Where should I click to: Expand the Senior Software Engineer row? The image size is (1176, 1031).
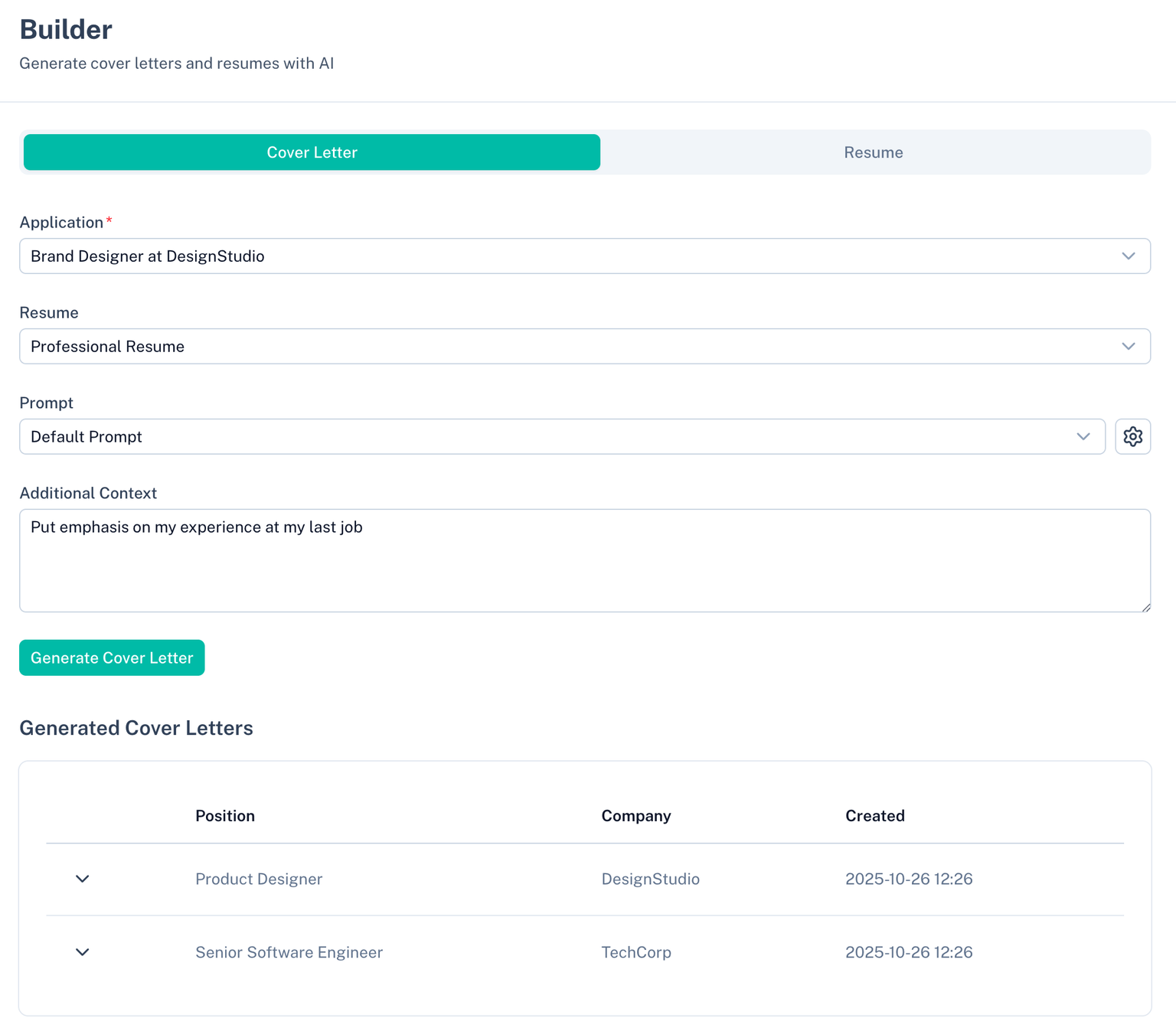[x=83, y=952]
